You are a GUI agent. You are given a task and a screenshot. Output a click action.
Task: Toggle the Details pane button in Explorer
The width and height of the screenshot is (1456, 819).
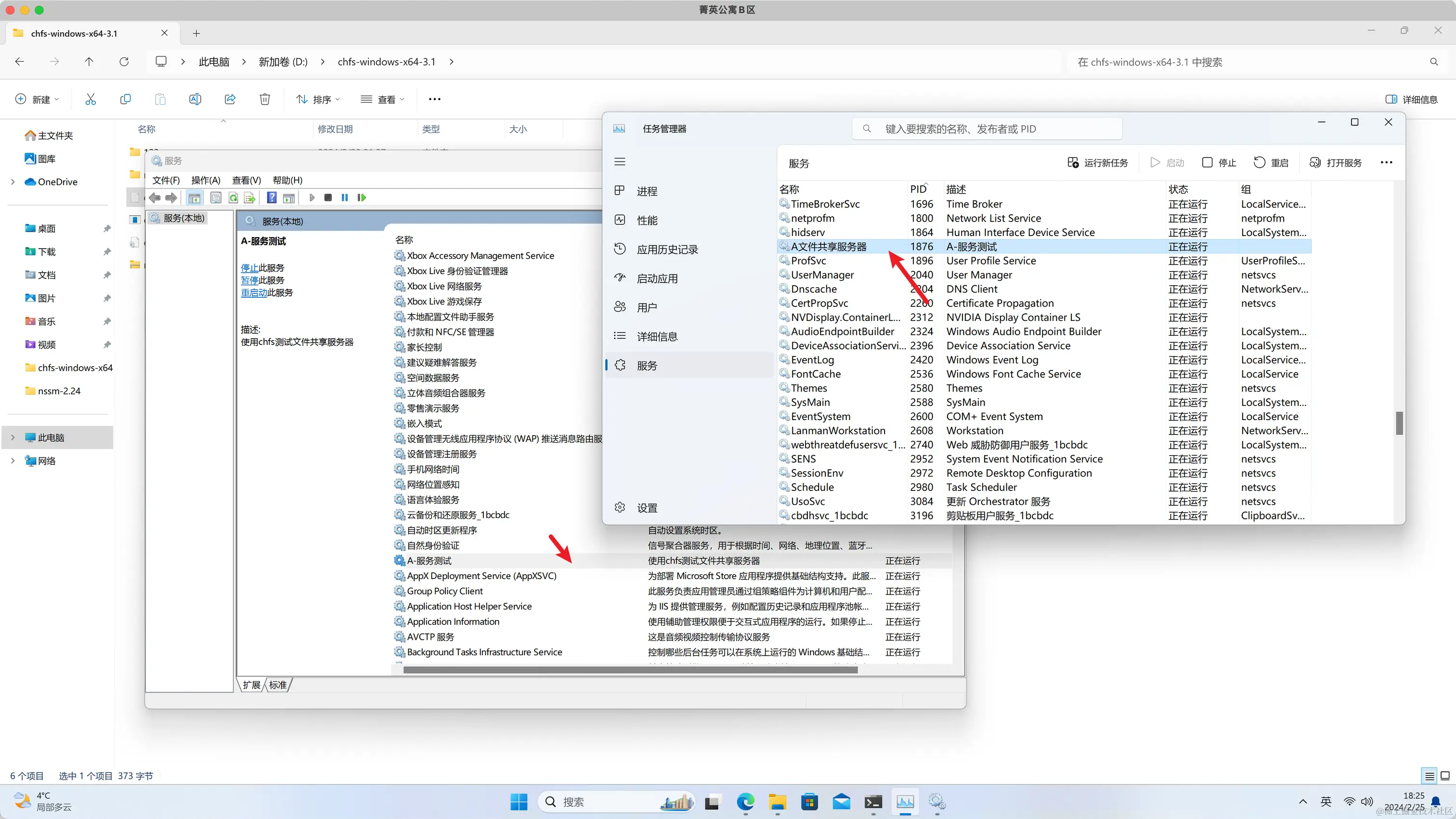pyautogui.click(x=1411, y=100)
